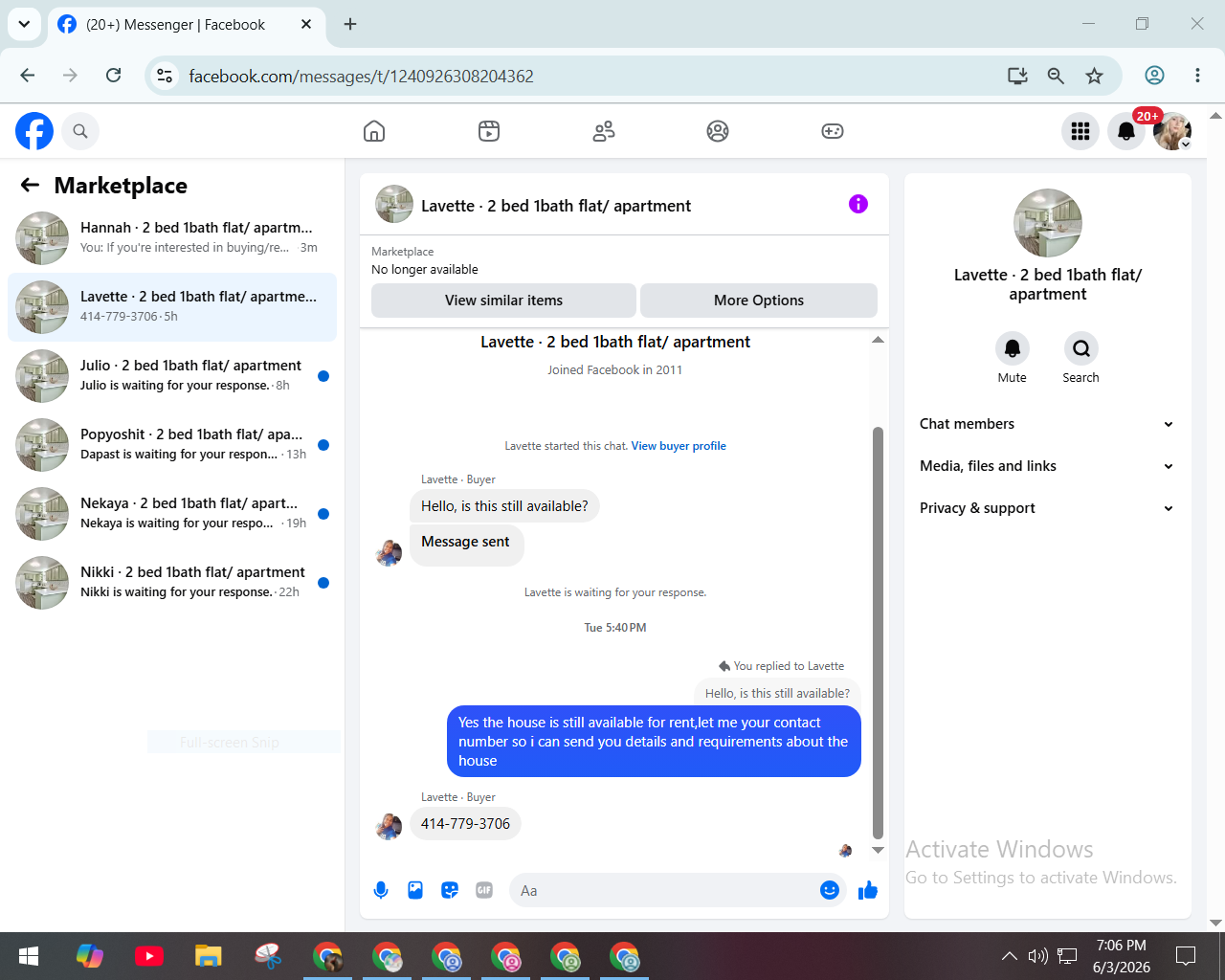
Task: Close the Messenger tab
Action: pos(306,24)
